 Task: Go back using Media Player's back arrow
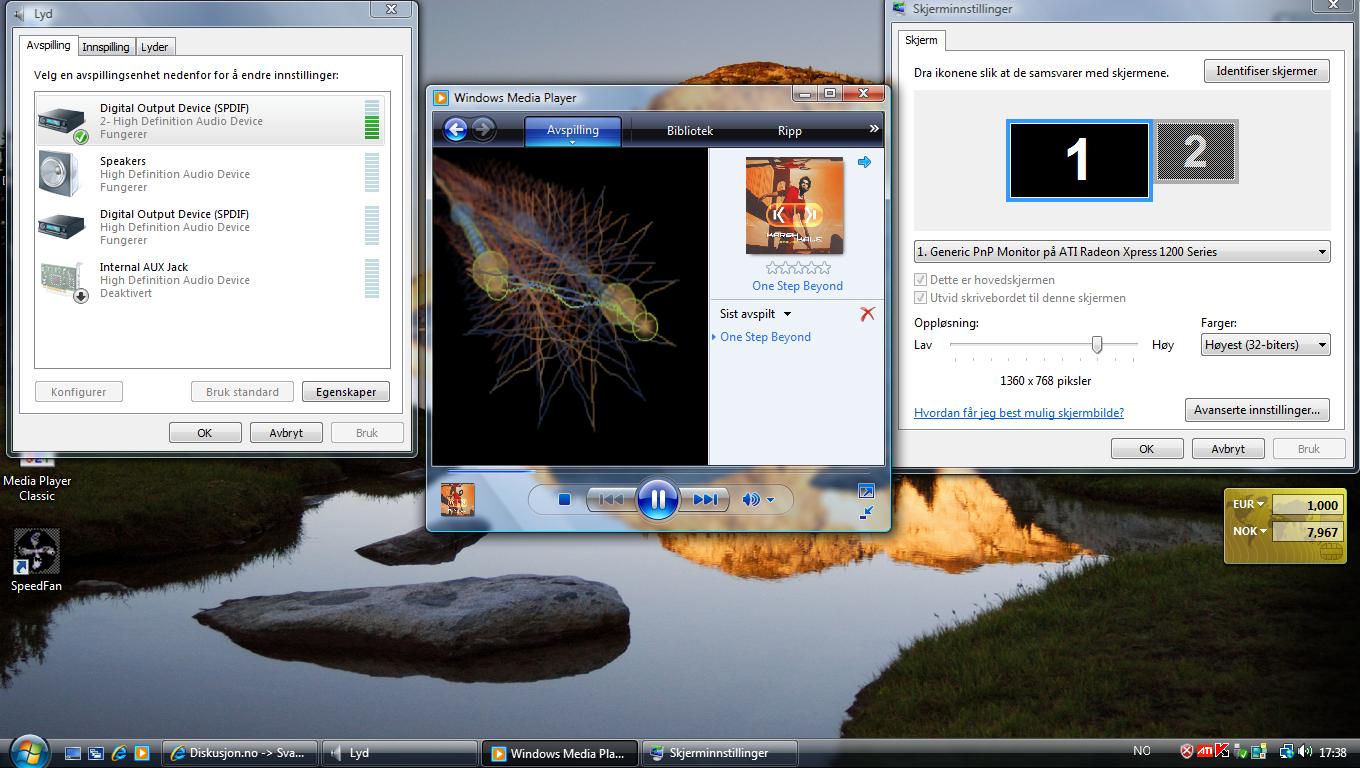(455, 129)
